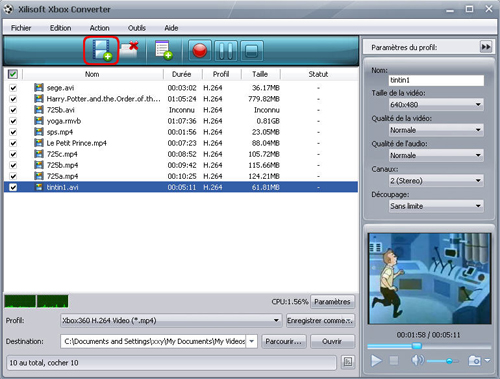Click the file icon of sege.avi
500x379 pixels.
pos(39,88)
